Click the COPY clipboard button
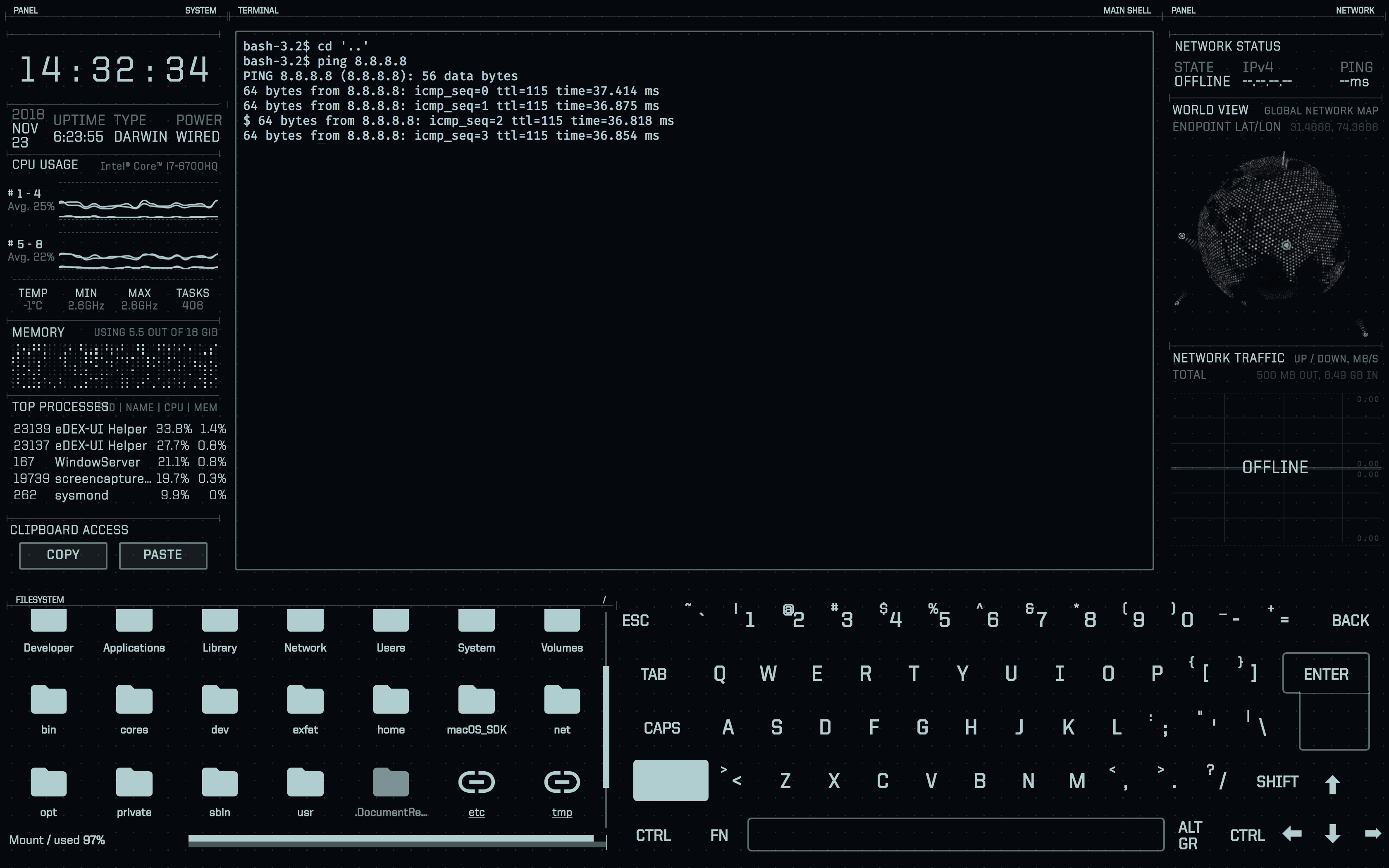Viewport: 1389px width, 868px height. pos(63,555)
